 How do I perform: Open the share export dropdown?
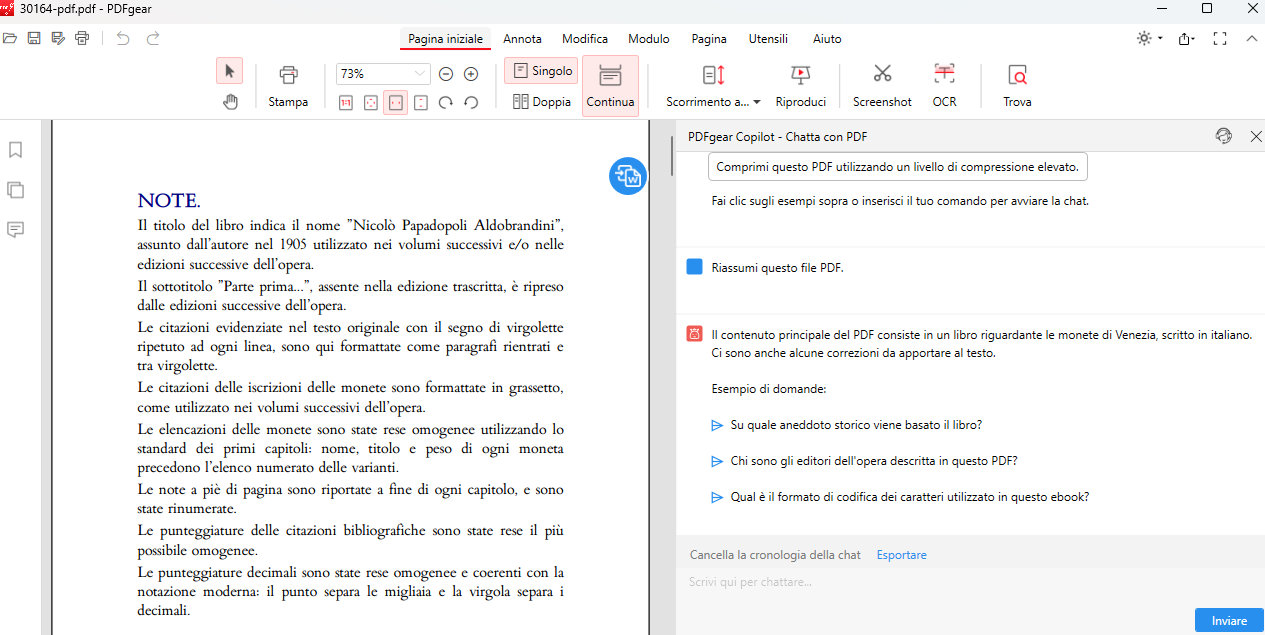click(1187, 39)
